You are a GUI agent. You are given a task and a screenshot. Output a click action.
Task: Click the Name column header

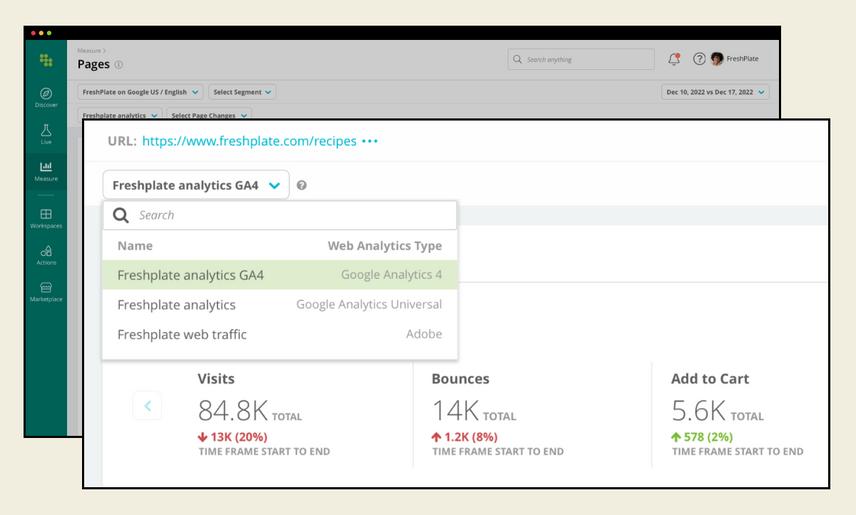(135, 246)
